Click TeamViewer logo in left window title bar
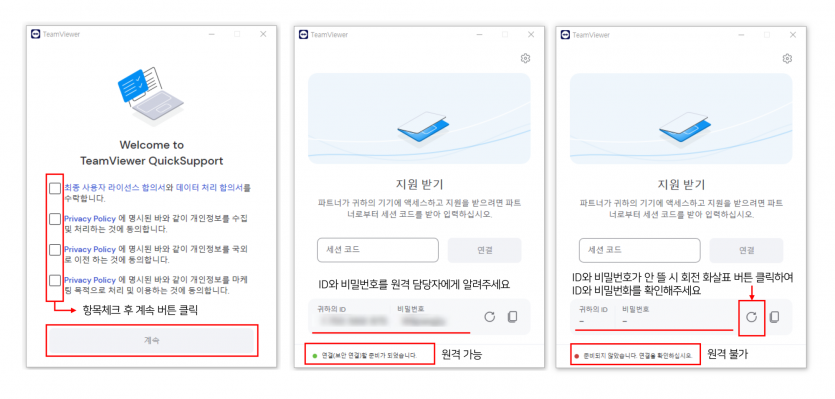835x399 pixels. (x=36, y=34)
